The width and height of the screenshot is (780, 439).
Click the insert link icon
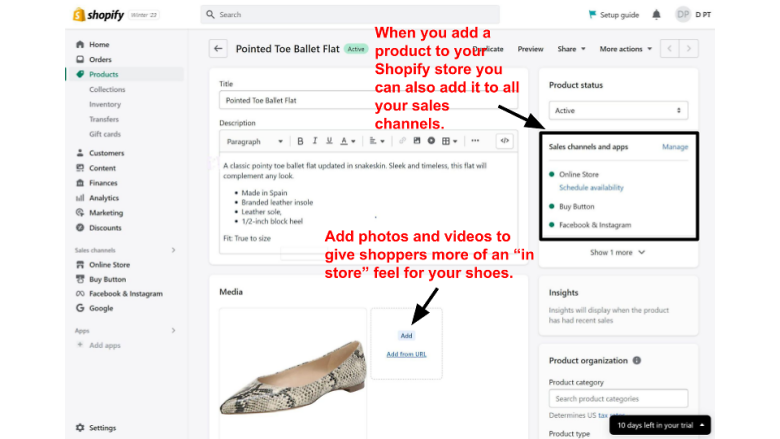point(402,141)
